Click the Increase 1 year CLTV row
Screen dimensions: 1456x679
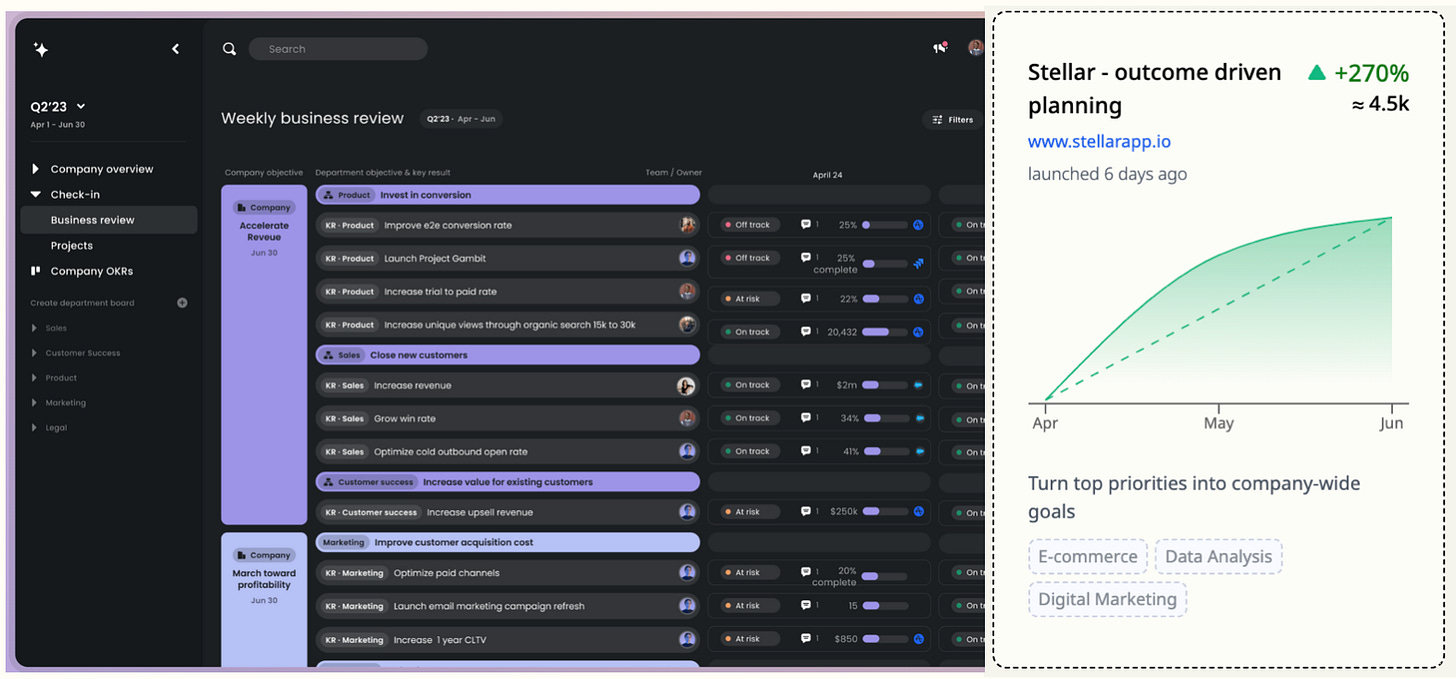508,639
